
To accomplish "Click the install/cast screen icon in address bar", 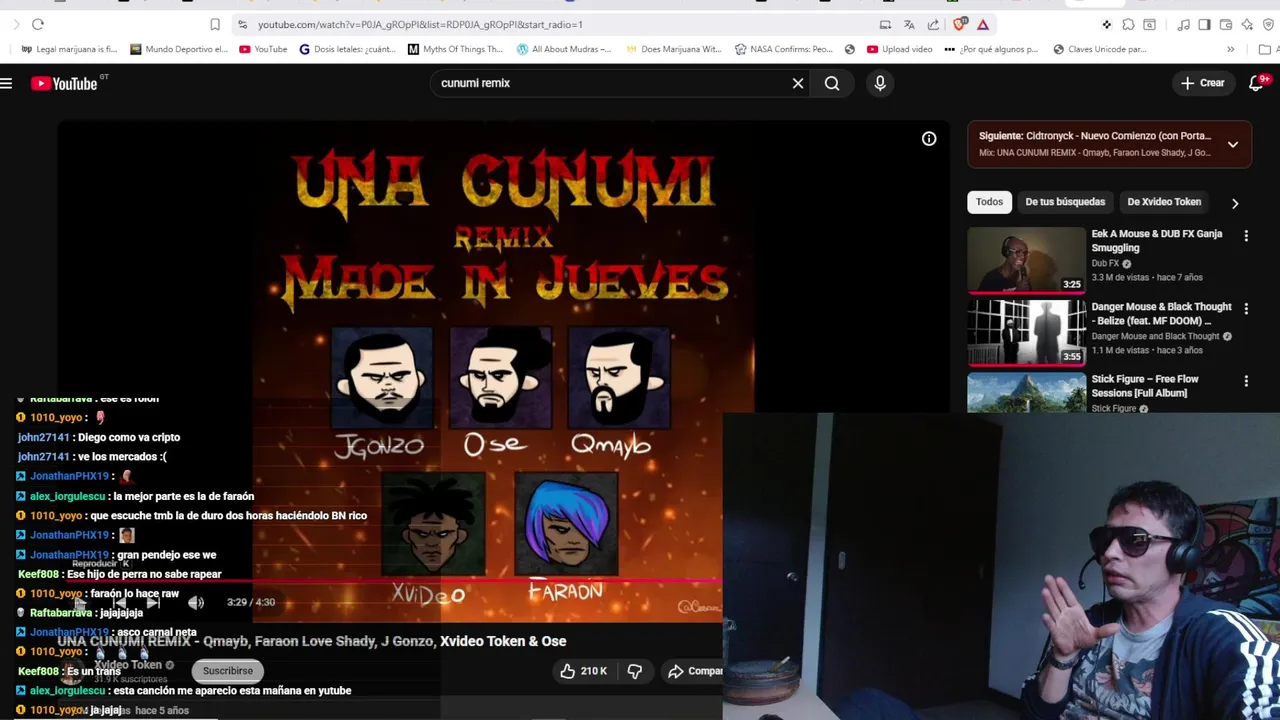I will [x=885, y=24].
